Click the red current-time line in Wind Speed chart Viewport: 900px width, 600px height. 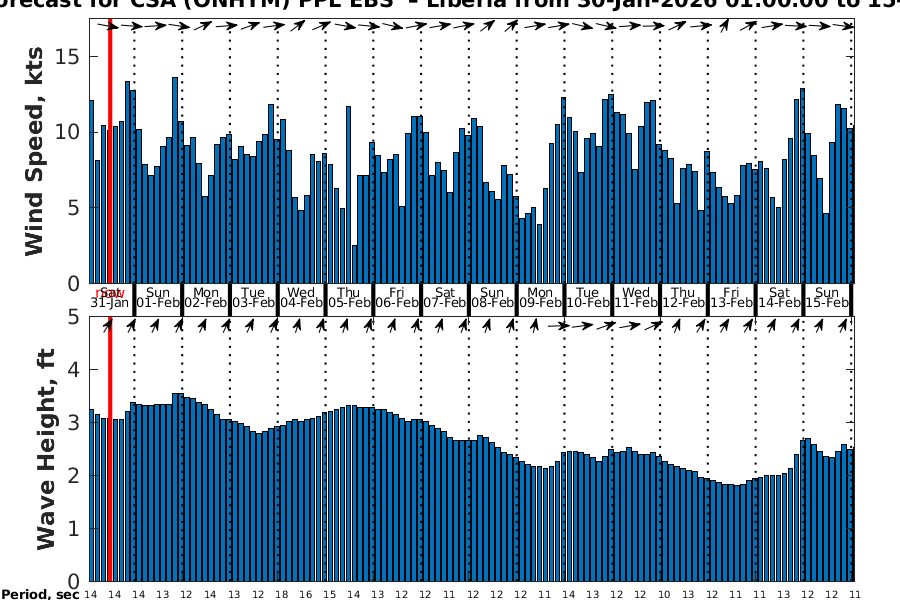coord(109,150)
